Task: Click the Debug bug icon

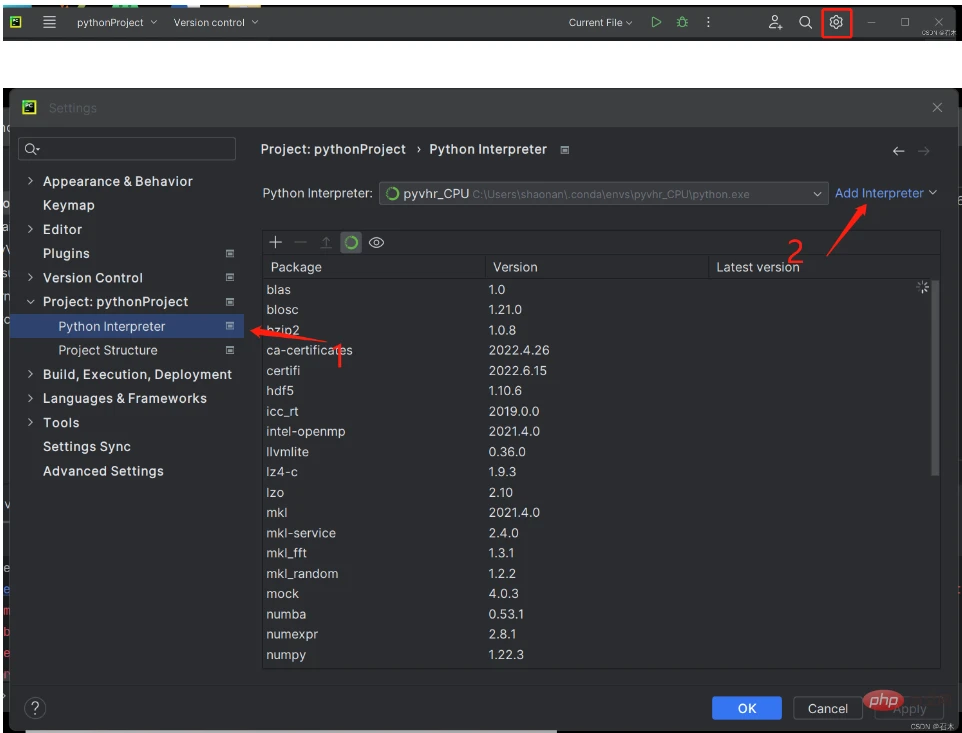Action: tap(683, 22)
